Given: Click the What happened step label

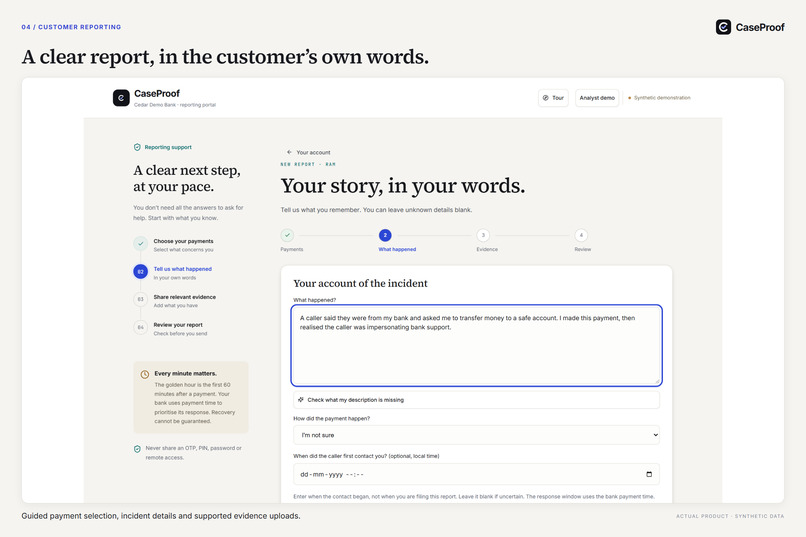Looking at the screenshot, I should click(397, 249).
